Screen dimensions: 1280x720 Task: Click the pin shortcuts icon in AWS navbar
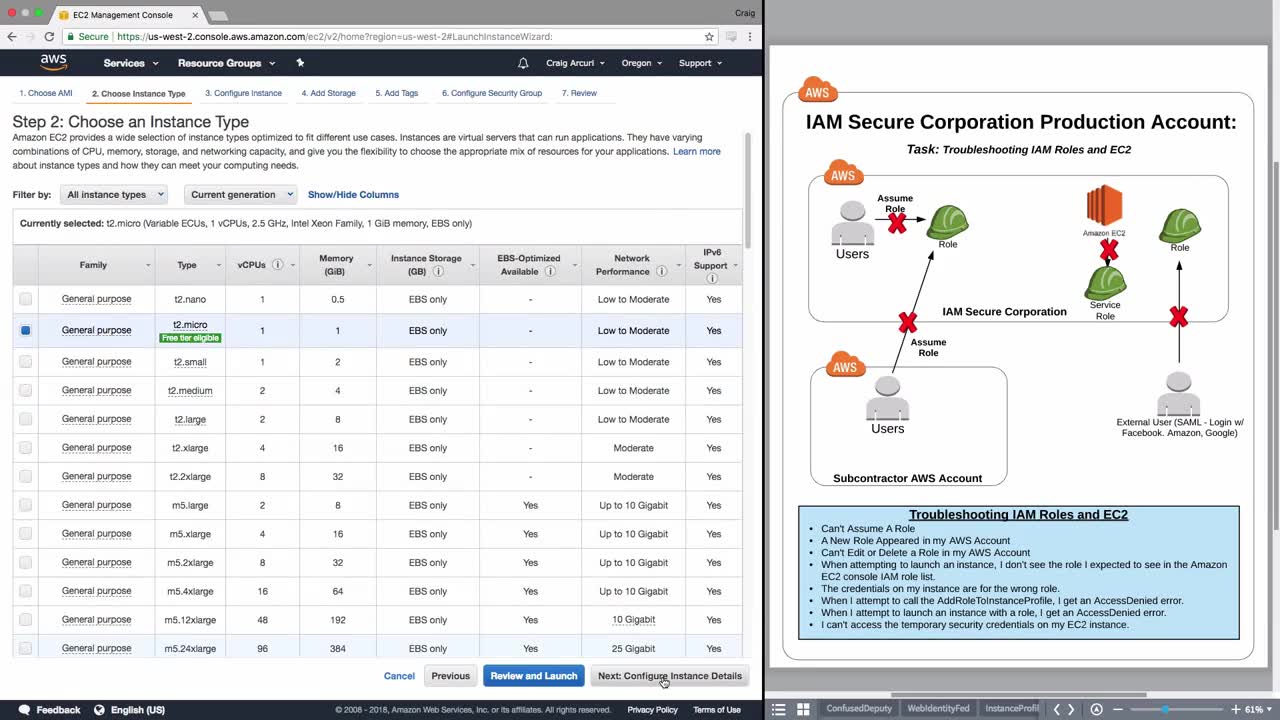point(300,63)
